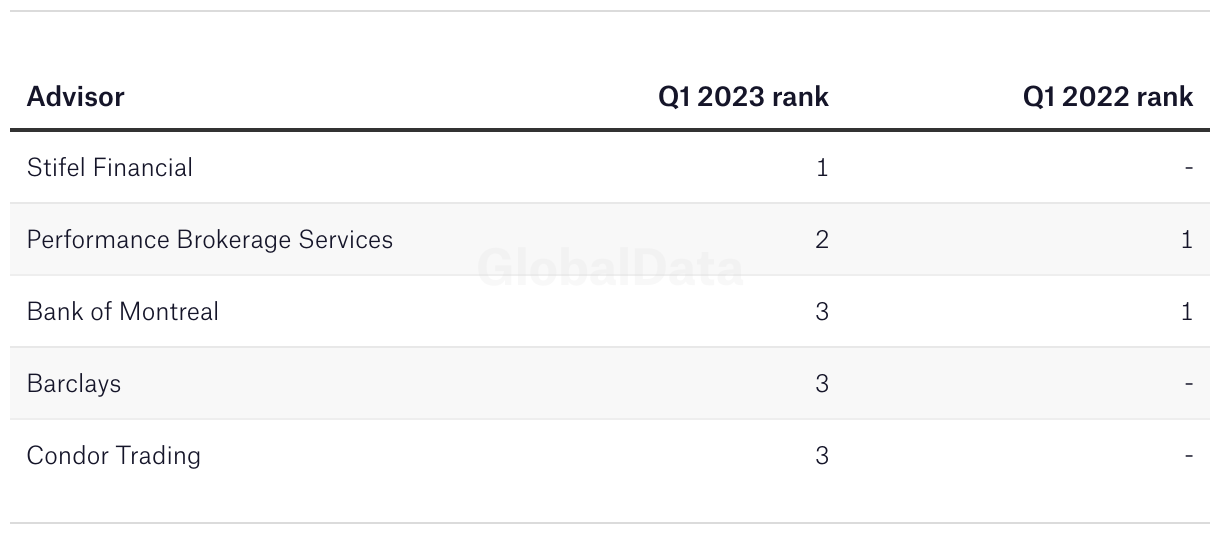Click Bank of Montreal's Q1 2022 rank
Viewport: 1220px width, 534px height.
click(1187, 311)
